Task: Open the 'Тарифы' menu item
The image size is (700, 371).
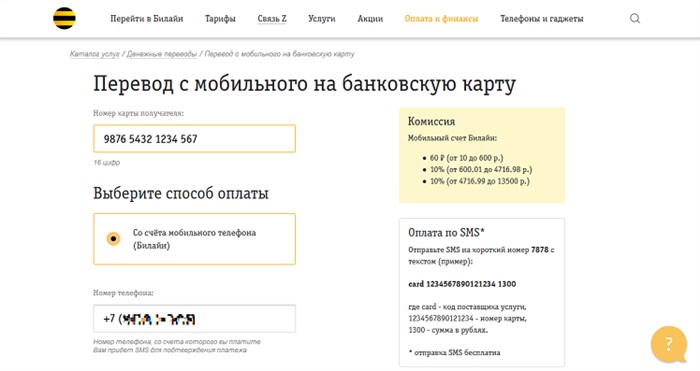Action: pos(220,19)
